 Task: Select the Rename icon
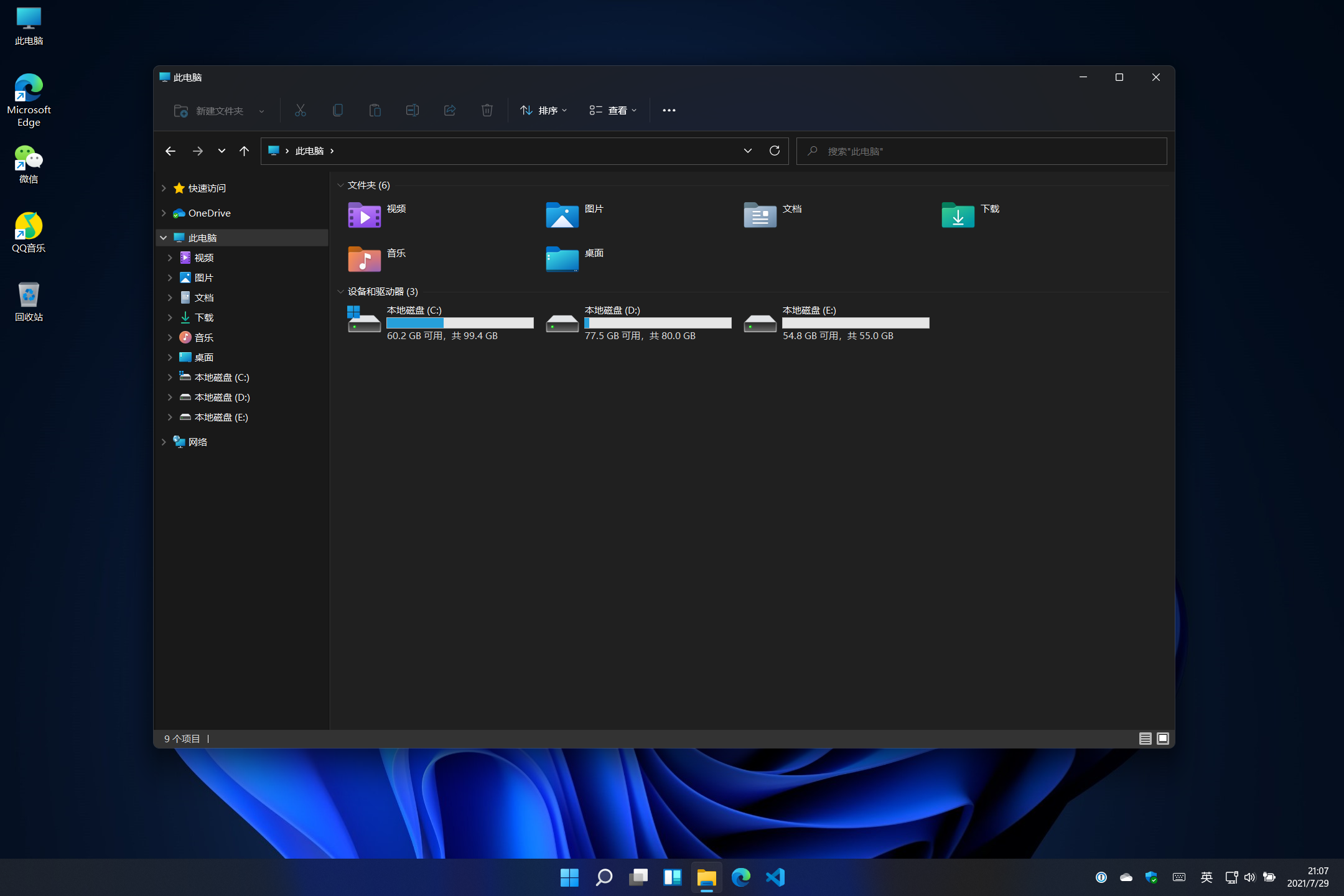(x=412, y=110)
